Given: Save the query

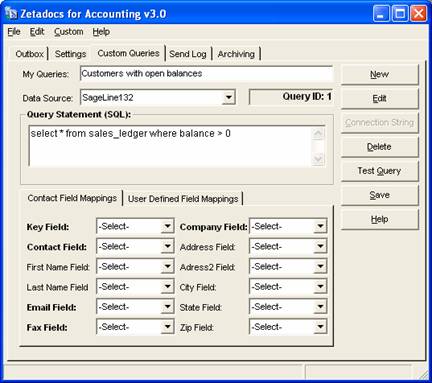Looking at the screenshot, I should [x=379, y=195].
